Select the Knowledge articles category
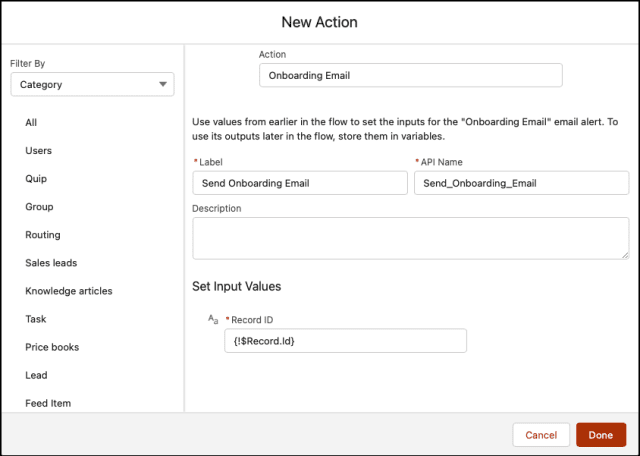 (x=69, y=291)
